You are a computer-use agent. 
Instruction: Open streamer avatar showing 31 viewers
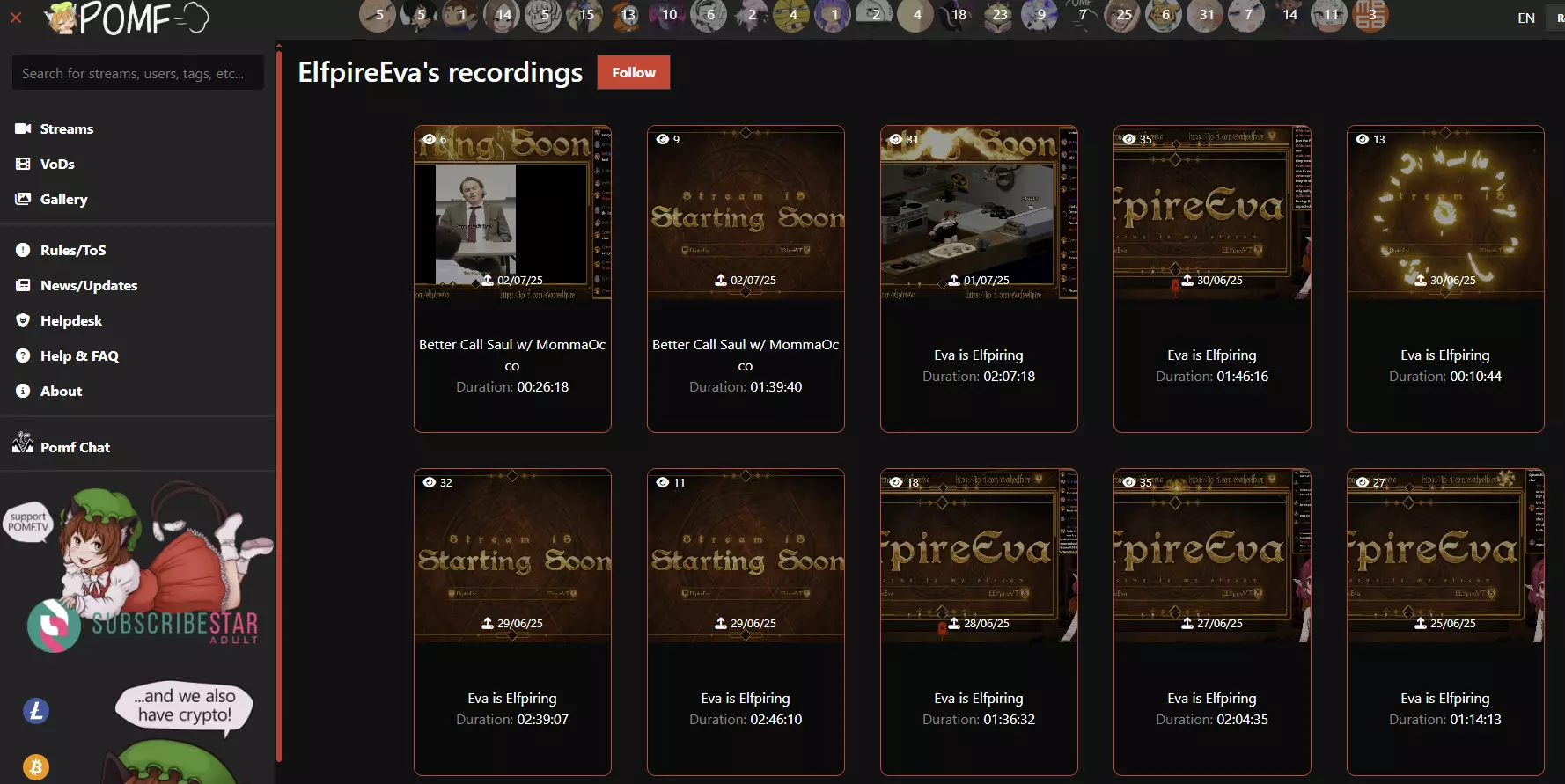point(1205,14)
